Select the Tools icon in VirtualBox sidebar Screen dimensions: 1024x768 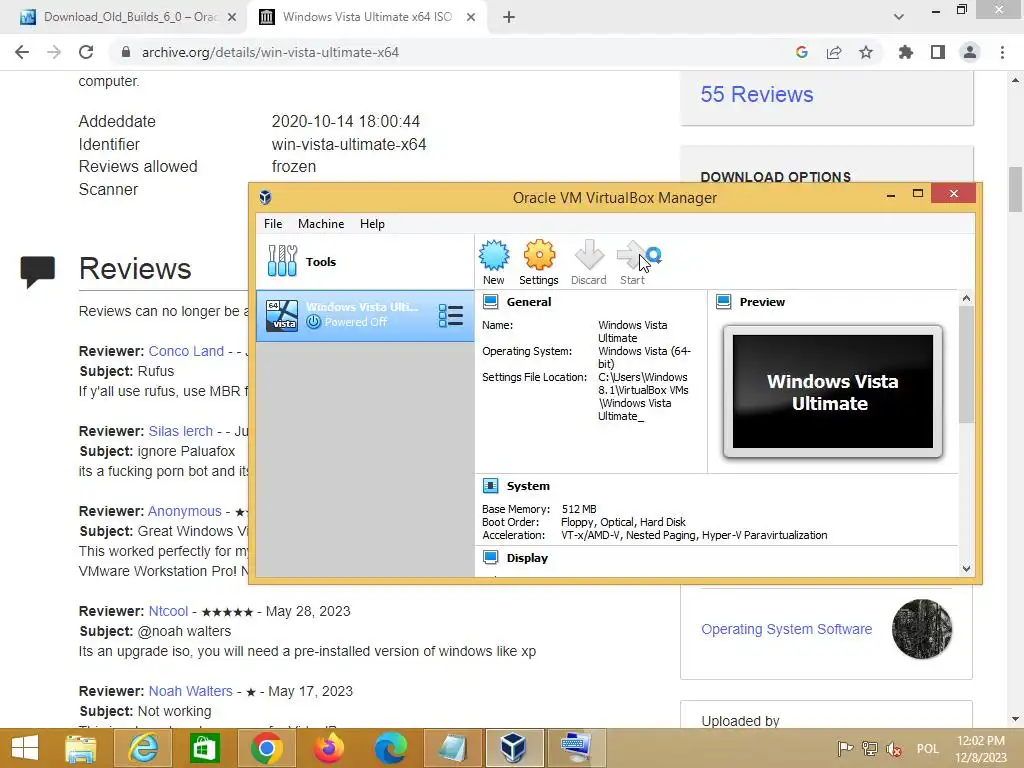pos(282,261)
